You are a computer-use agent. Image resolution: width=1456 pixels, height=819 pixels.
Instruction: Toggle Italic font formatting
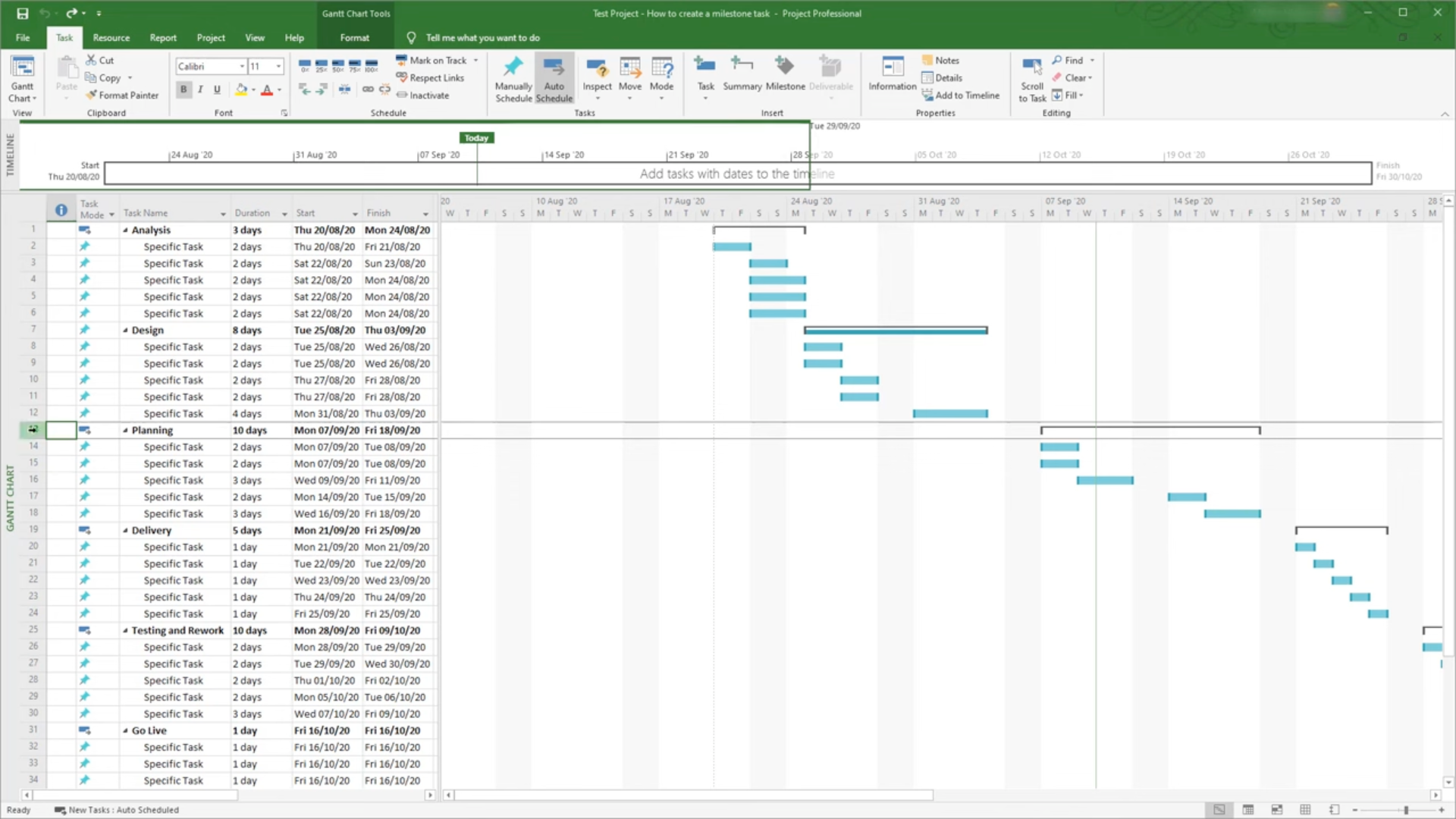(x=200, y=89)
